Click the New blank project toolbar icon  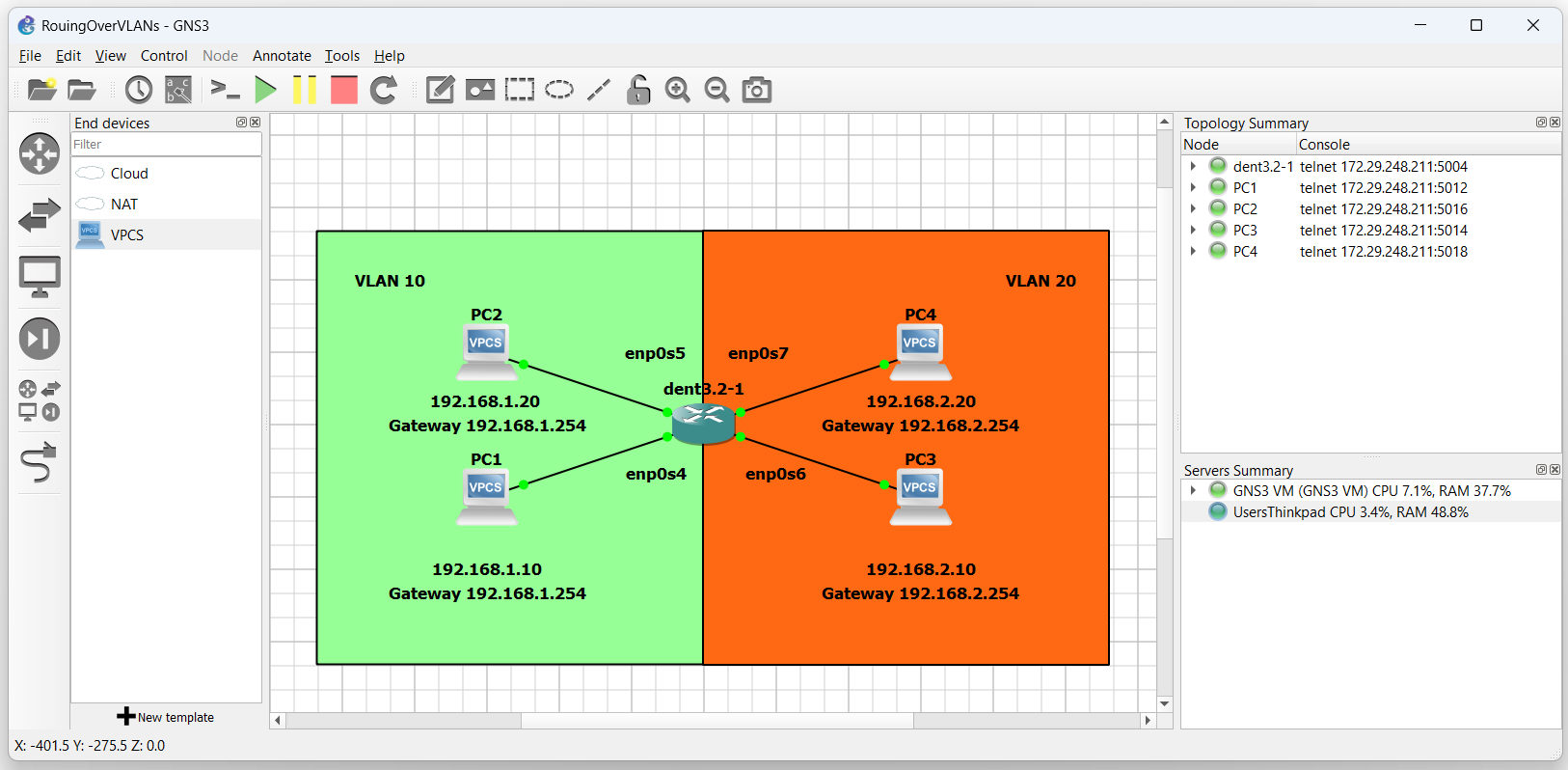pos(41,90)
